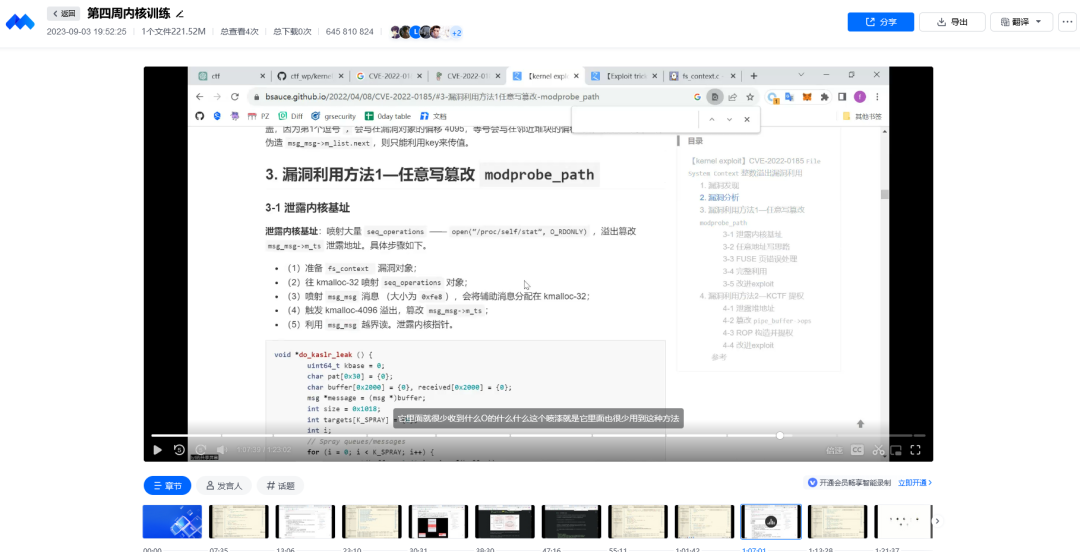This screenshot has height=552, width=1080.
Task: Enable picture-in-picture mode icon
Action: coord(896,450)
